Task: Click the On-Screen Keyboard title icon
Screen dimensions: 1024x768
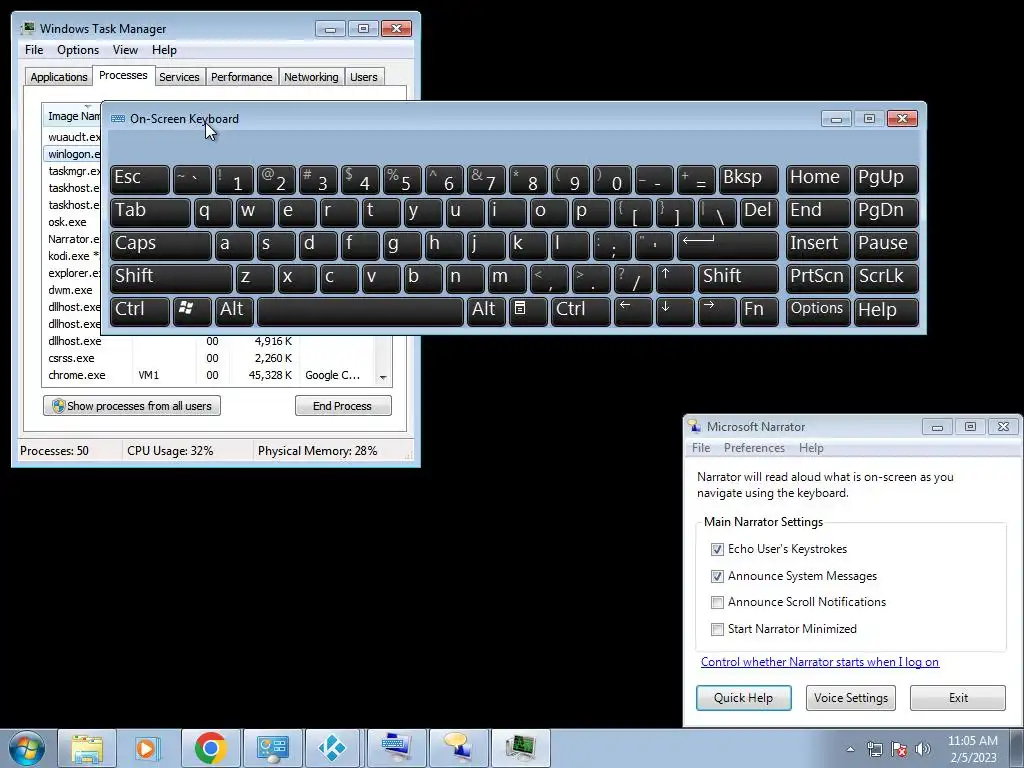Action: click(118, 119)
